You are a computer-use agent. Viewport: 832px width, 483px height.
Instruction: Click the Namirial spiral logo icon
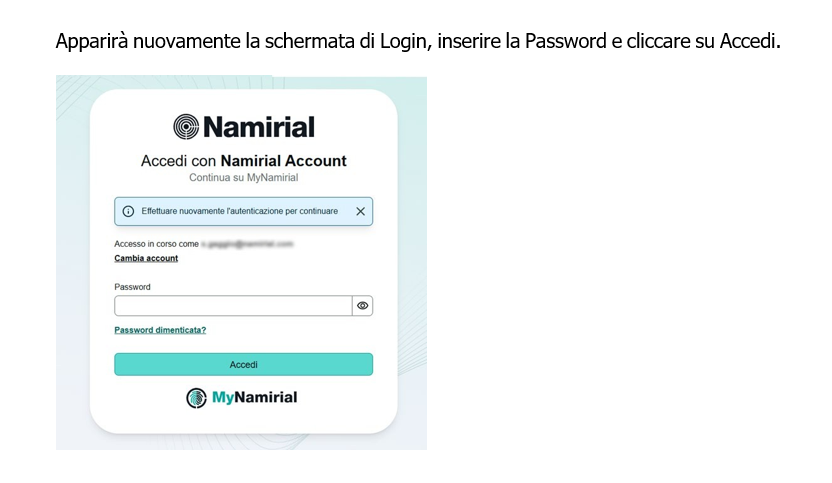point(186,127)
